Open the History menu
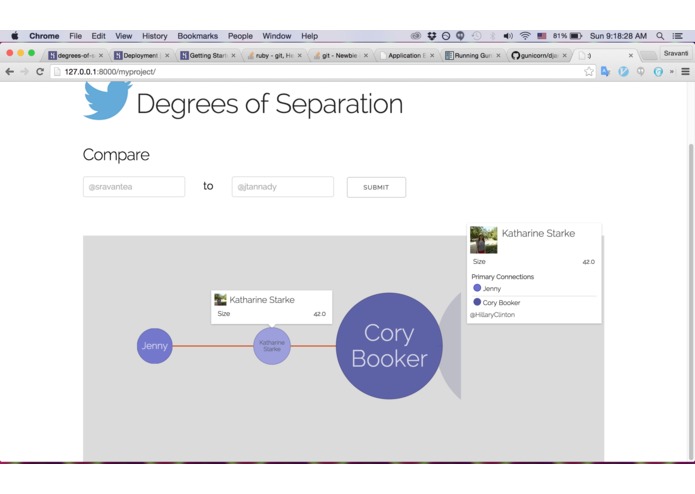The width and height of the screenshot is (695, 494). [155, 36]
